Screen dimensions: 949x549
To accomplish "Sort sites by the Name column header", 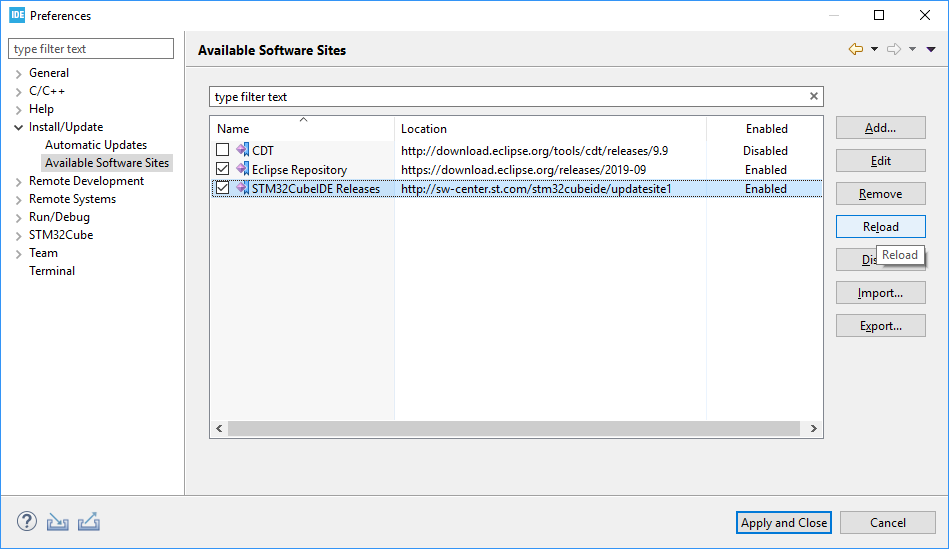I will (303, 128).
